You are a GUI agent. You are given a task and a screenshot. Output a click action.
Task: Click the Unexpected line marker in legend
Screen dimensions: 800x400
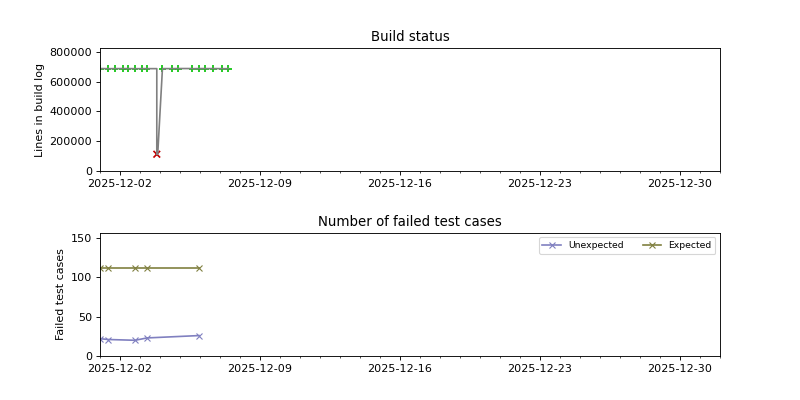click(x=552, y=245)
